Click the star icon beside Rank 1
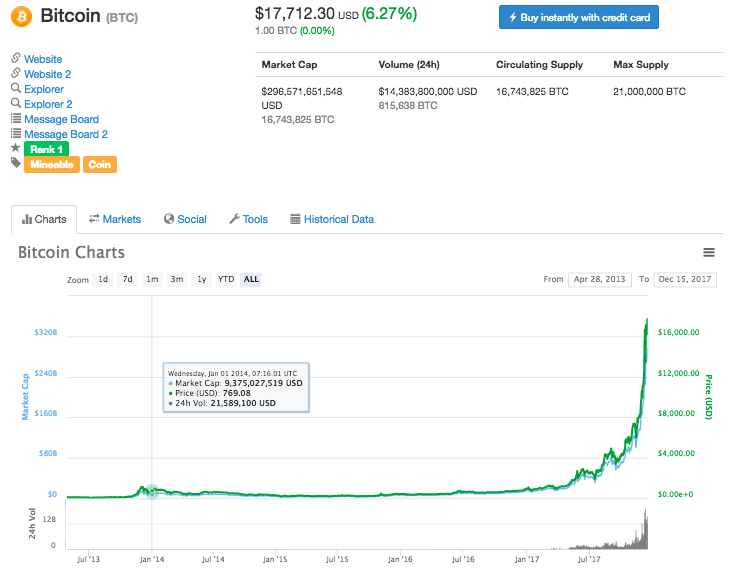 click(x=15, y=148)
